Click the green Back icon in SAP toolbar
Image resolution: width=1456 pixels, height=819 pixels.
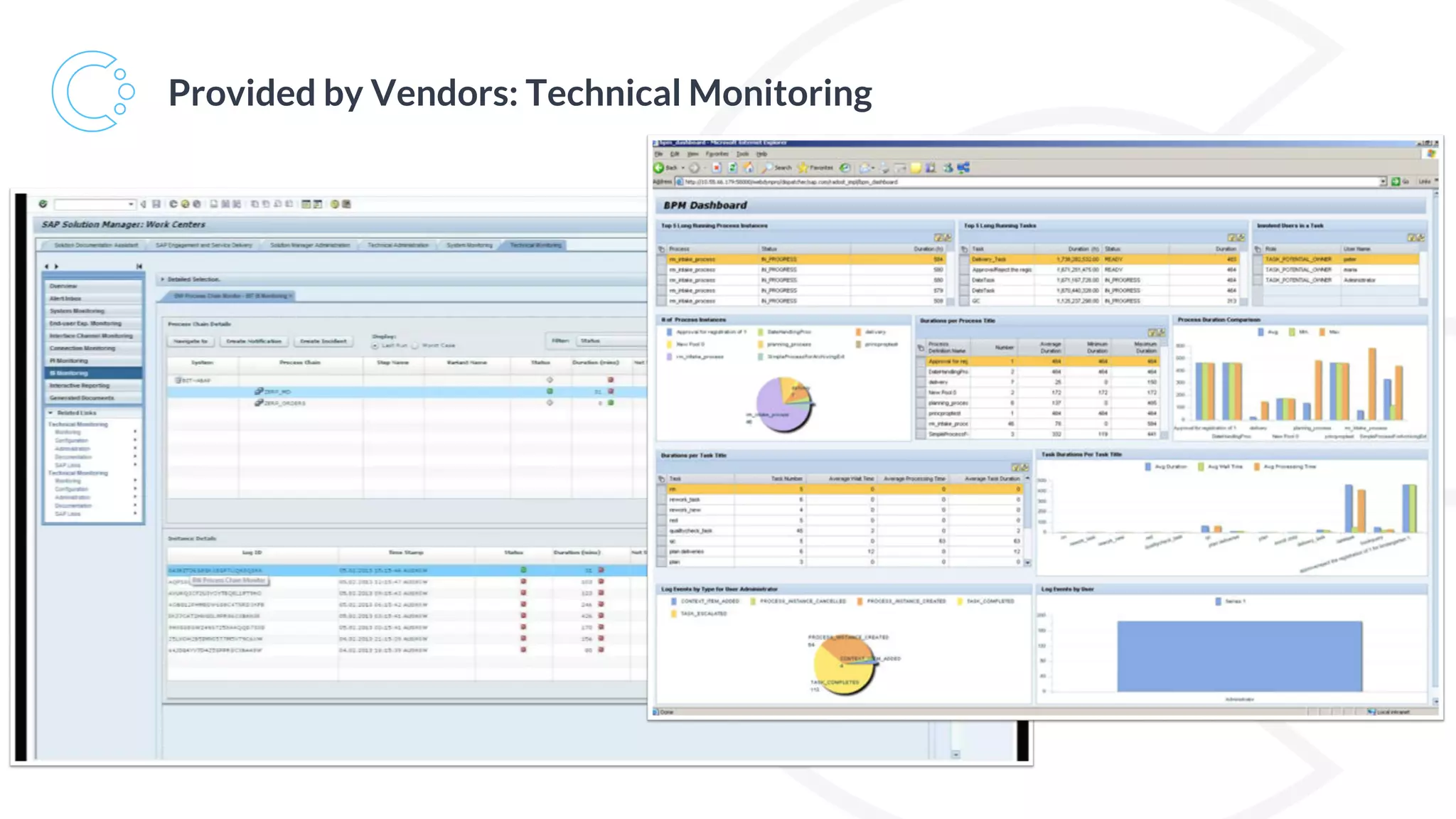click(173, 204)
